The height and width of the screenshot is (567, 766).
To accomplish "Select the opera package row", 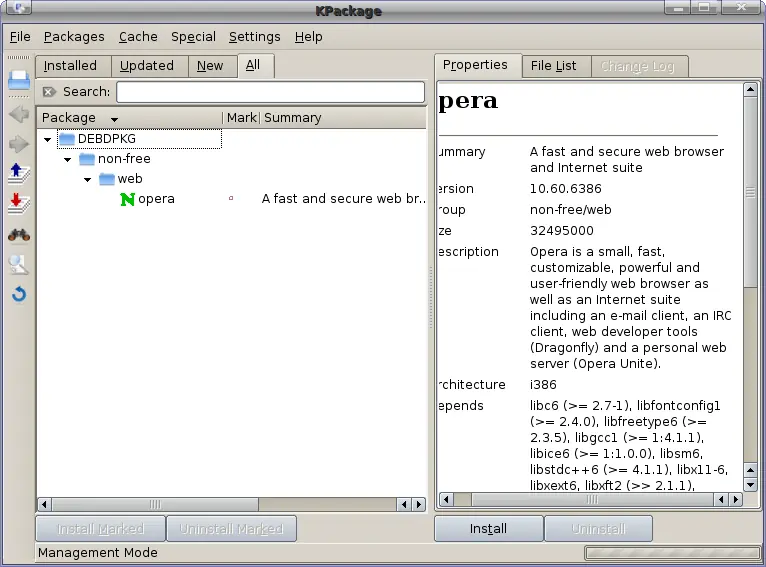I will point(232,199).
